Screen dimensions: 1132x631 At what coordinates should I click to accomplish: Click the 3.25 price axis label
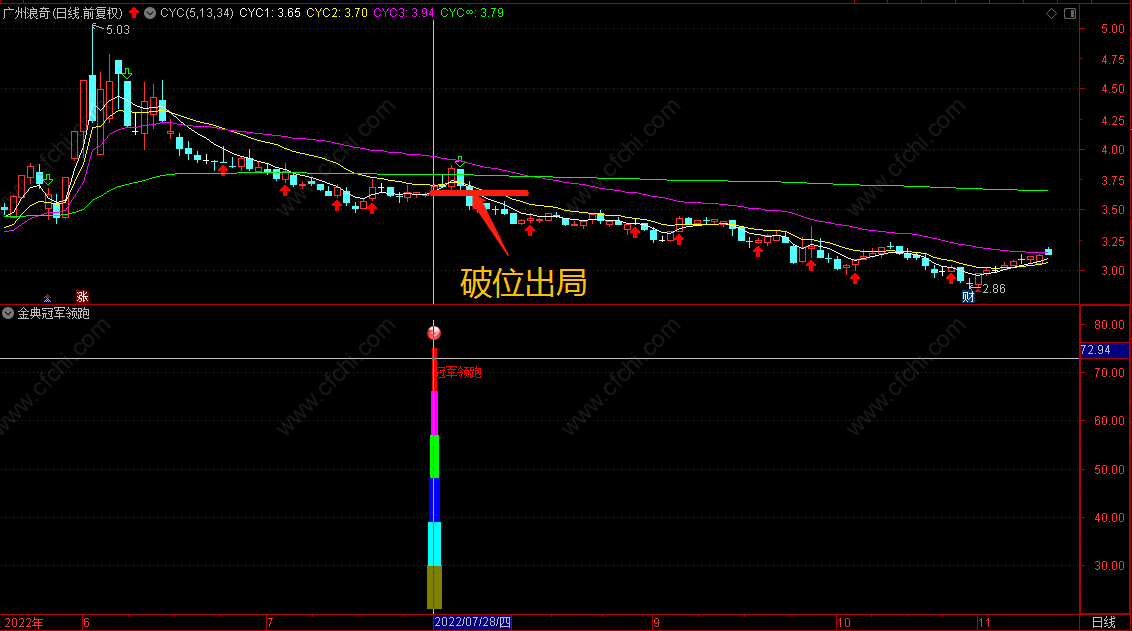[x=1113, y=241]
